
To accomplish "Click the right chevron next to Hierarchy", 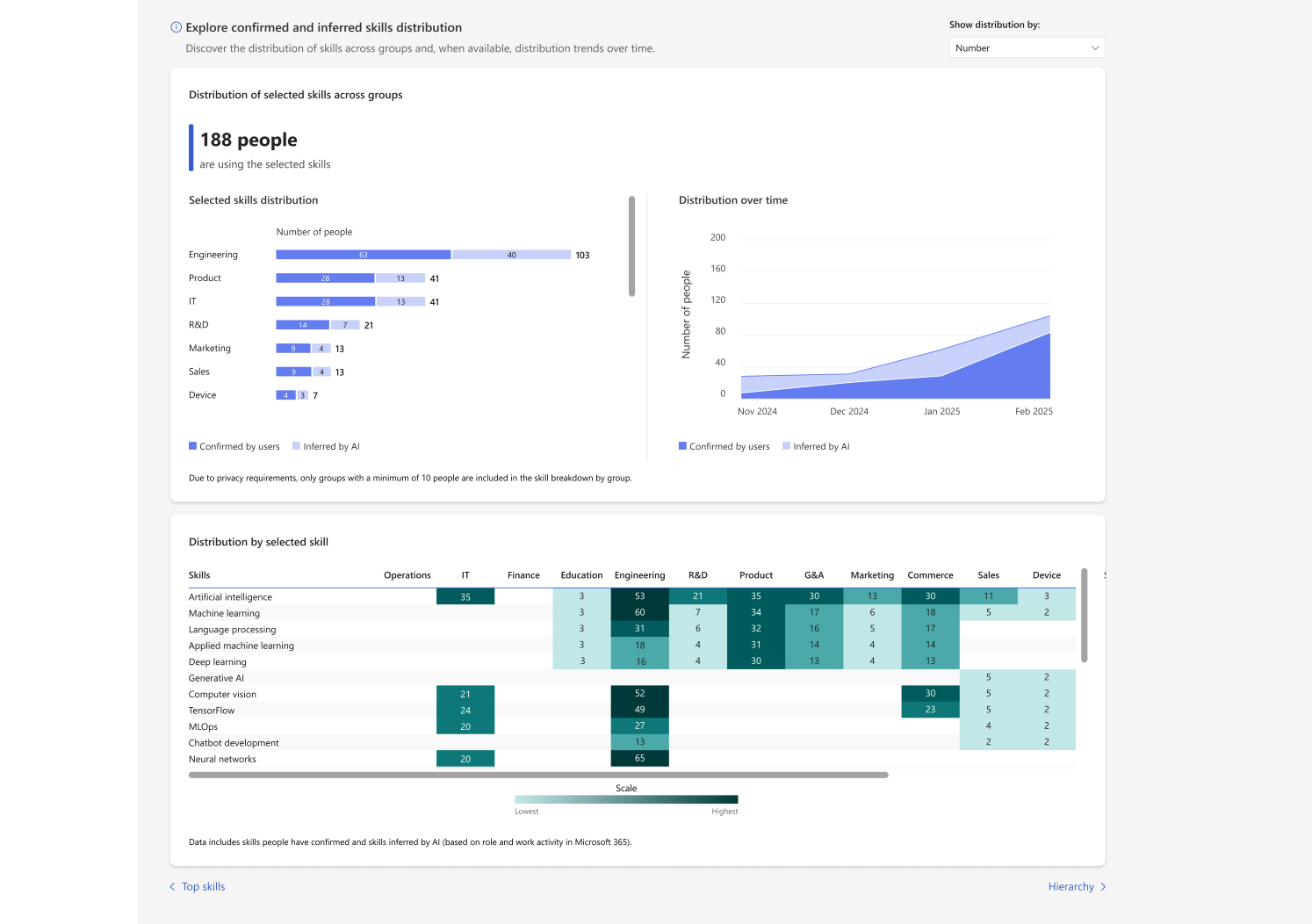I will tap(1103, 887).
